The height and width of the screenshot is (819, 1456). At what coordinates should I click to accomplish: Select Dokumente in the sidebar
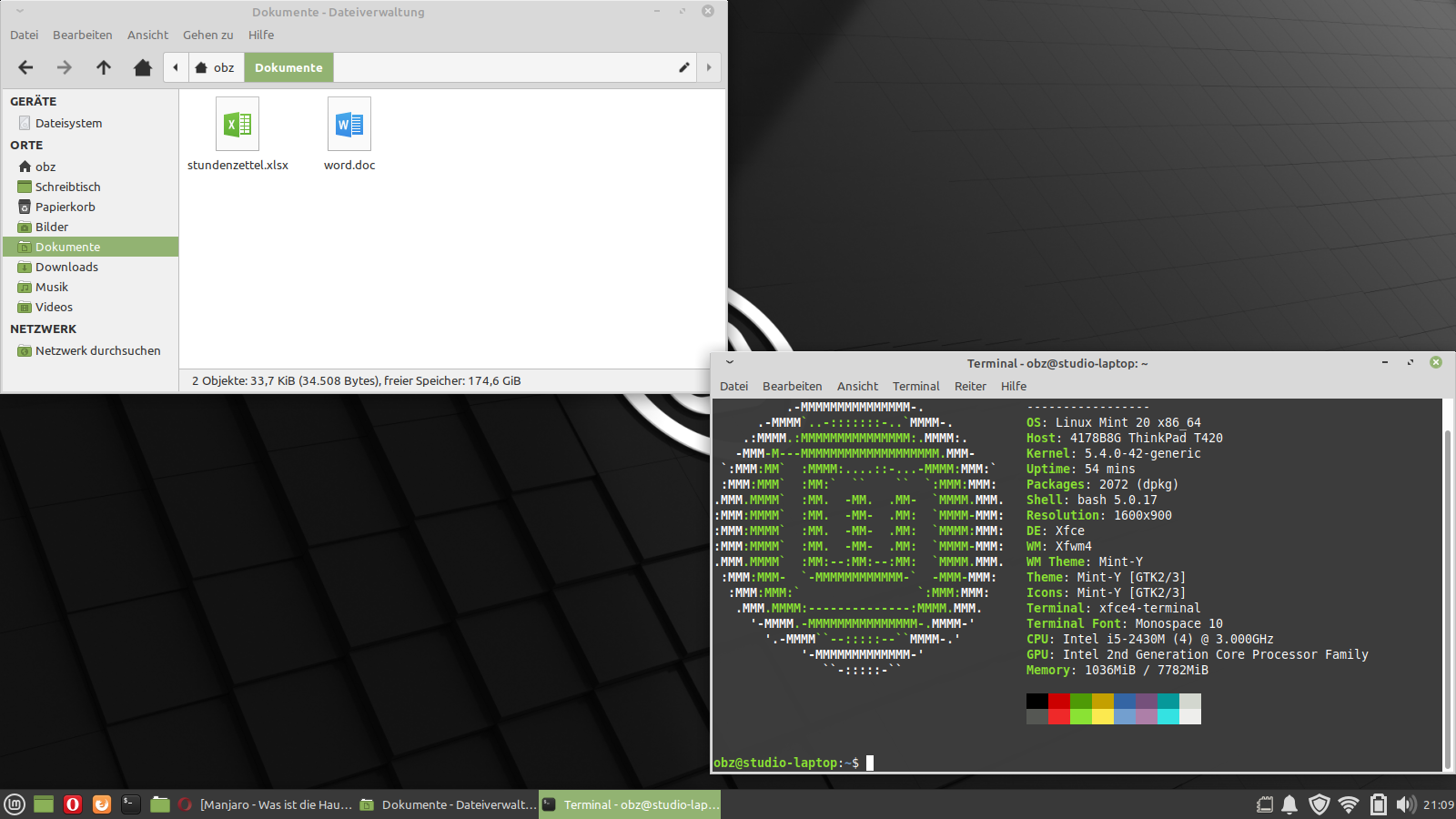tap(90, 247)
